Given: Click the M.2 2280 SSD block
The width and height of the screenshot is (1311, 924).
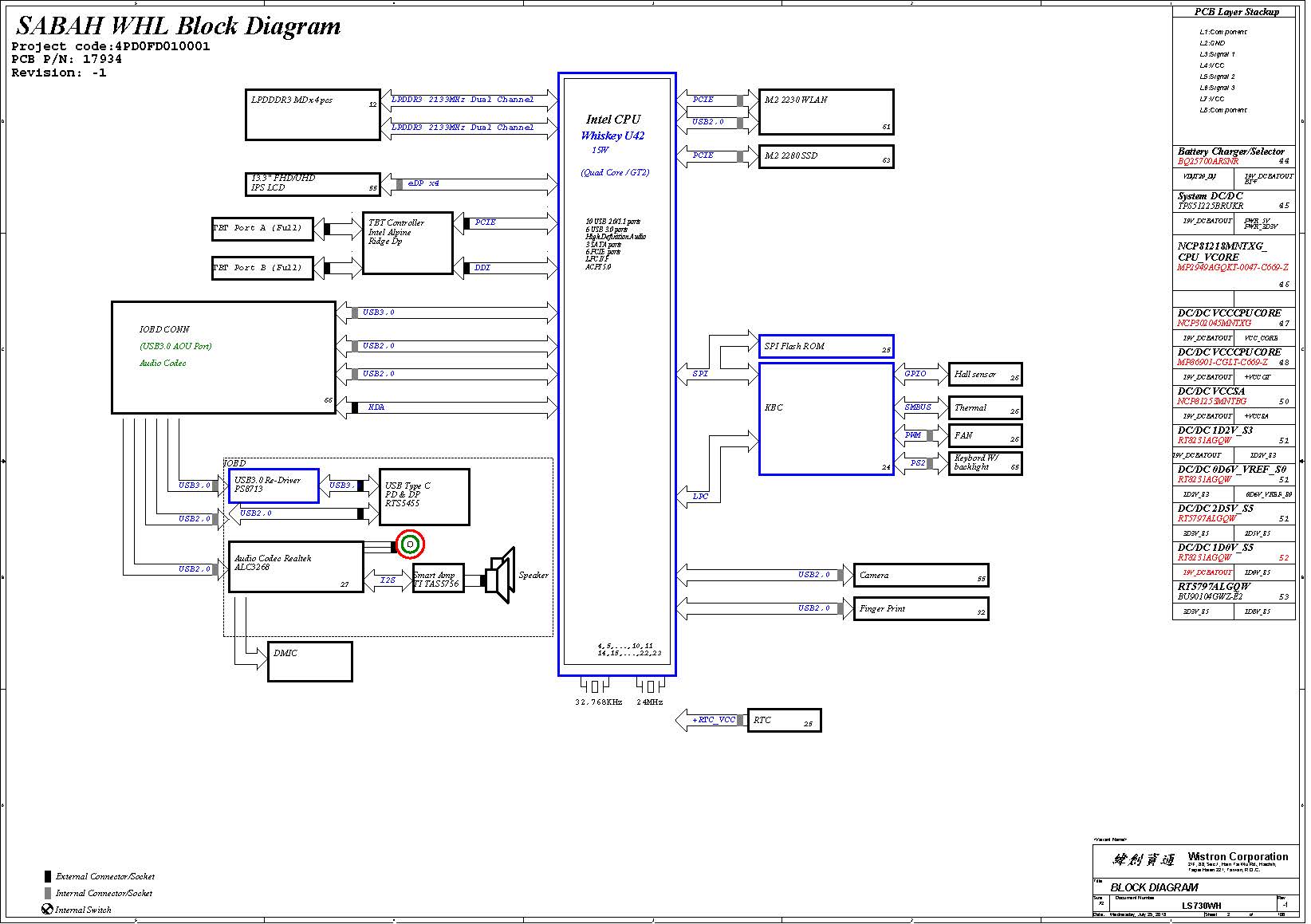Looking at the screenshot, I should tap(826, 157).
